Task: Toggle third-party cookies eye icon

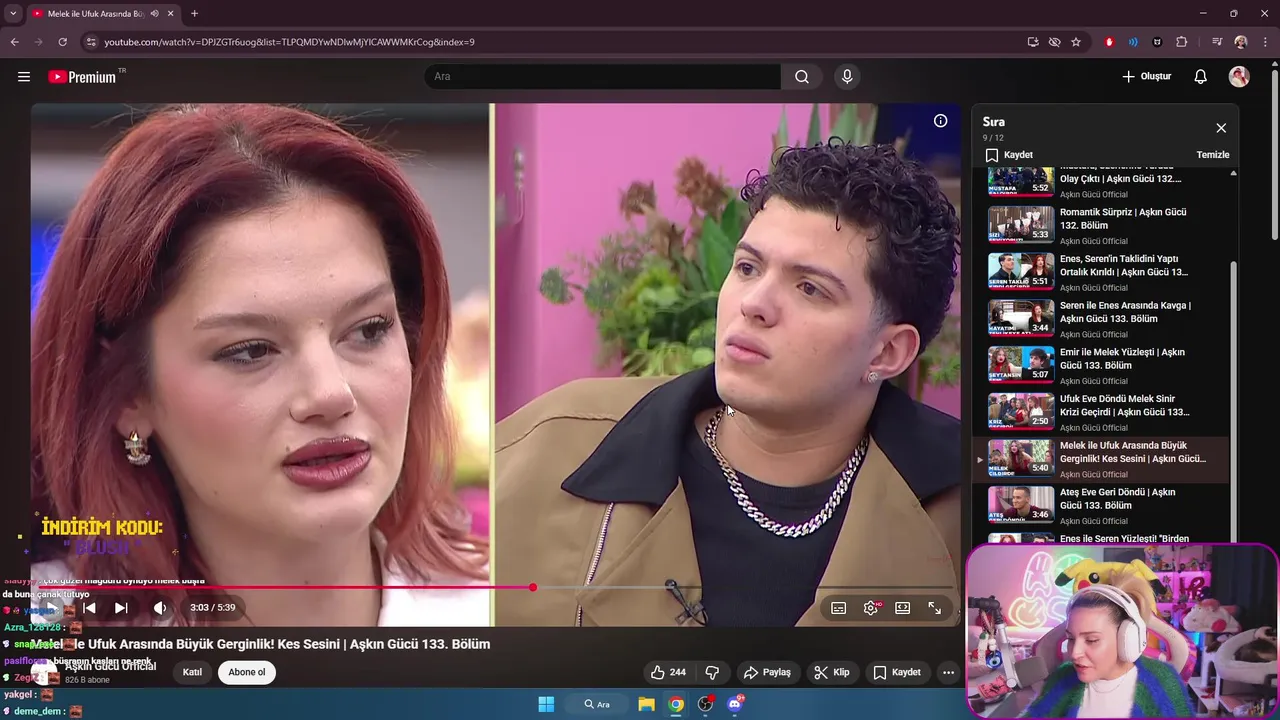Action: pos(1054,42)
